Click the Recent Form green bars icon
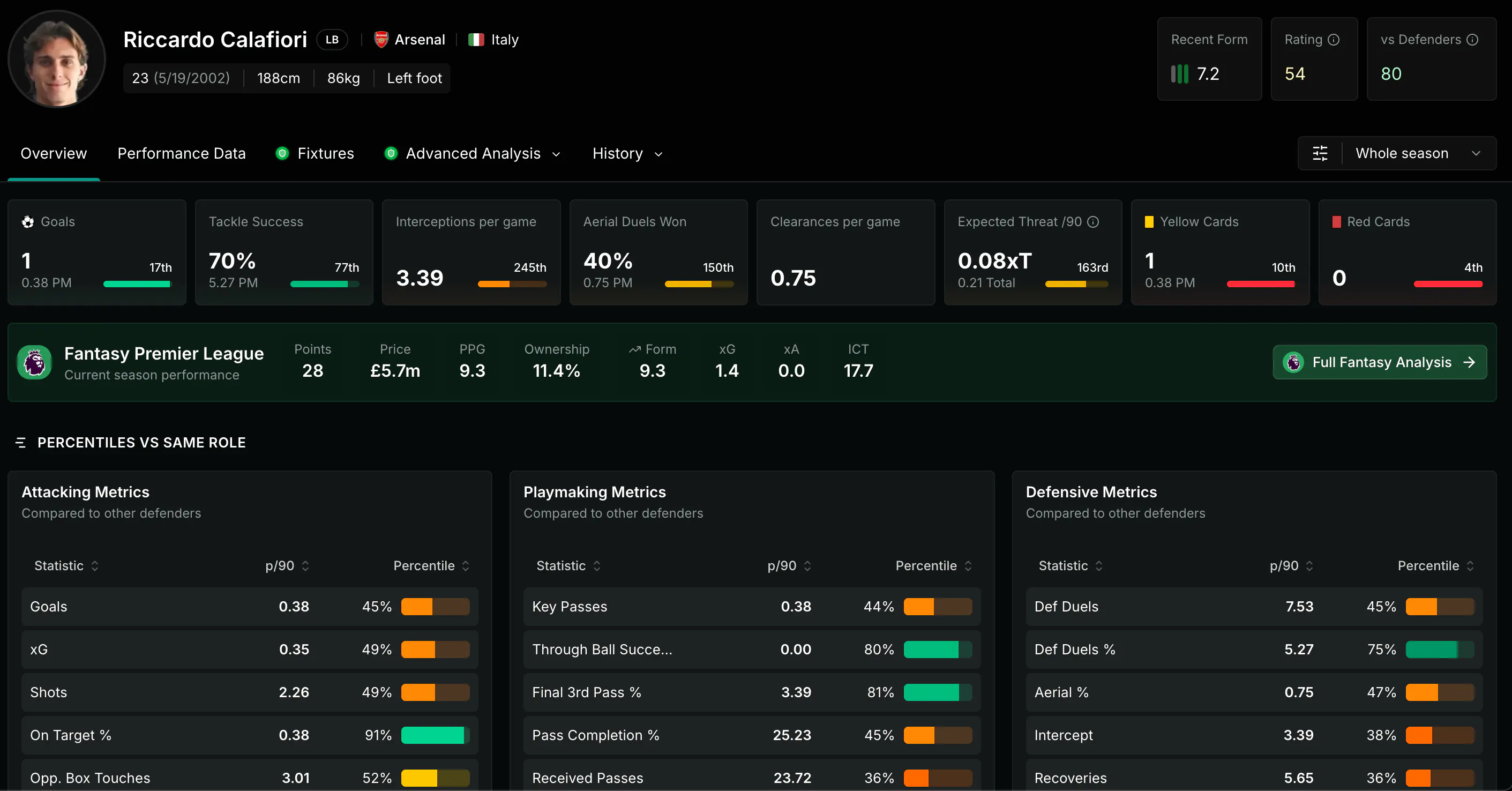Screen dimensions: 1512x791 pos(1179,74)
